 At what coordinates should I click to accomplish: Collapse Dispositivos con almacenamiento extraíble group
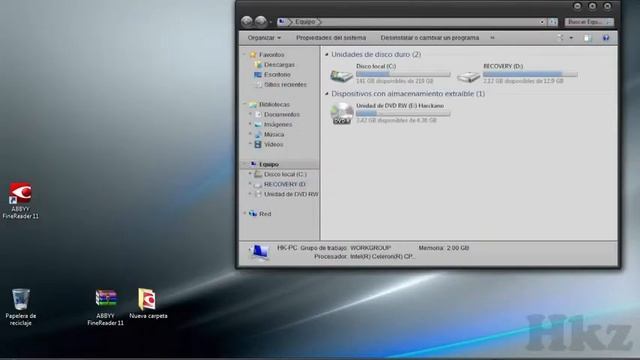pyautogui.click(x=327, y=94)
